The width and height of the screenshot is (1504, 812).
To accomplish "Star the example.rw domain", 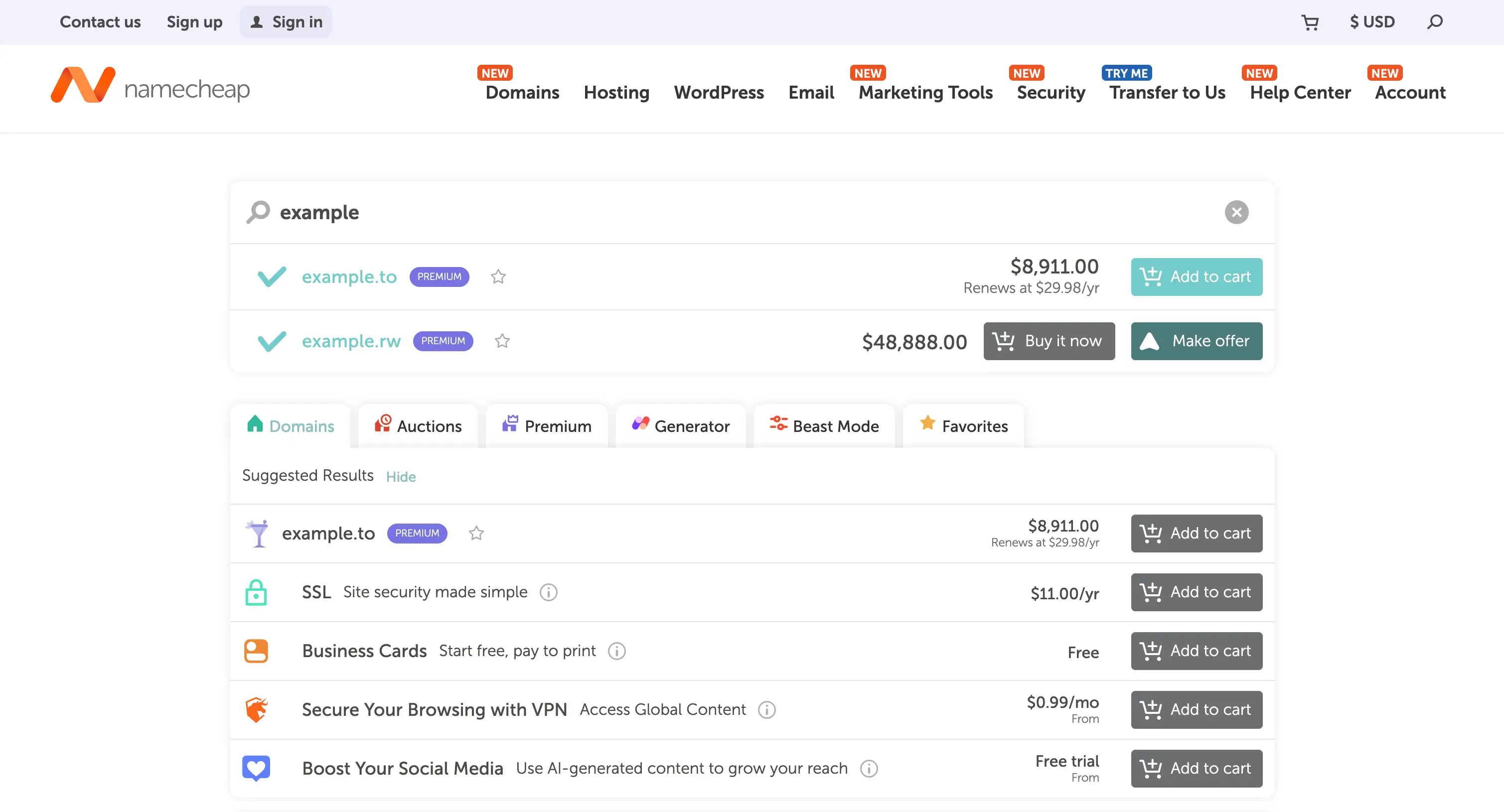I will 501,341.
